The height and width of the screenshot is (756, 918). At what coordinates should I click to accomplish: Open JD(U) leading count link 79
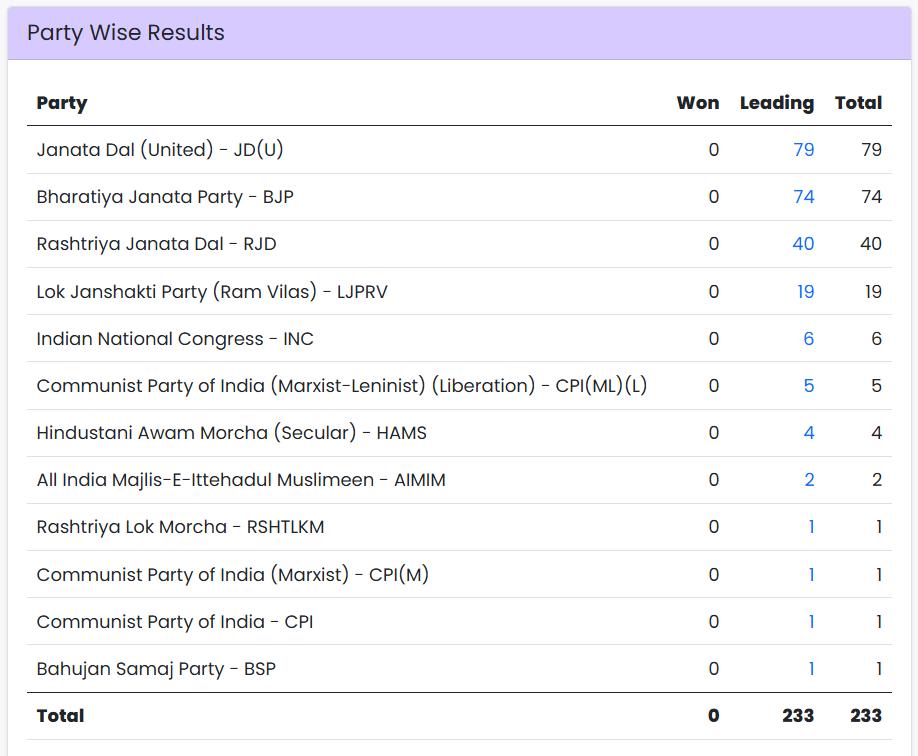click(x=803, y=150)
